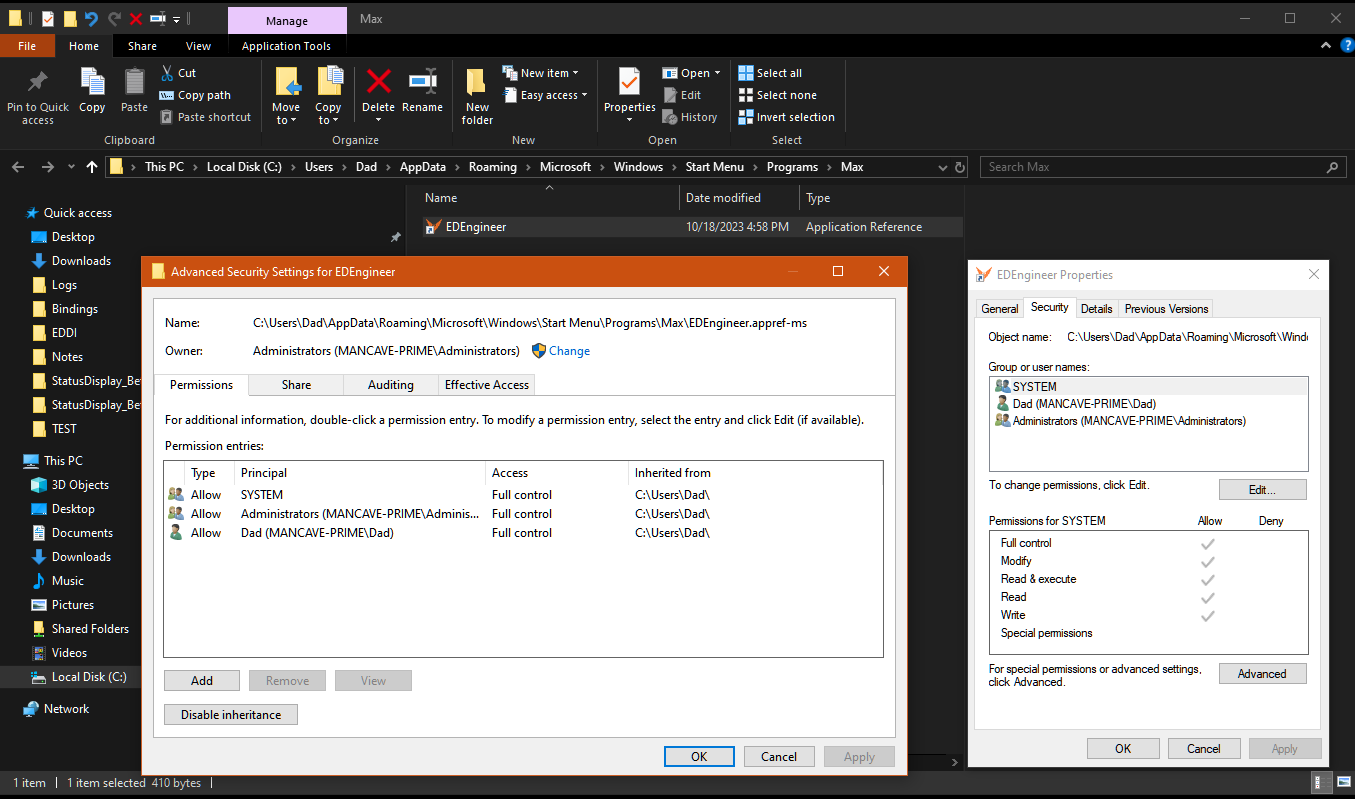
Task: Switch to the Auditing tab
Action: pyautogui.click(x=390, y=385)
